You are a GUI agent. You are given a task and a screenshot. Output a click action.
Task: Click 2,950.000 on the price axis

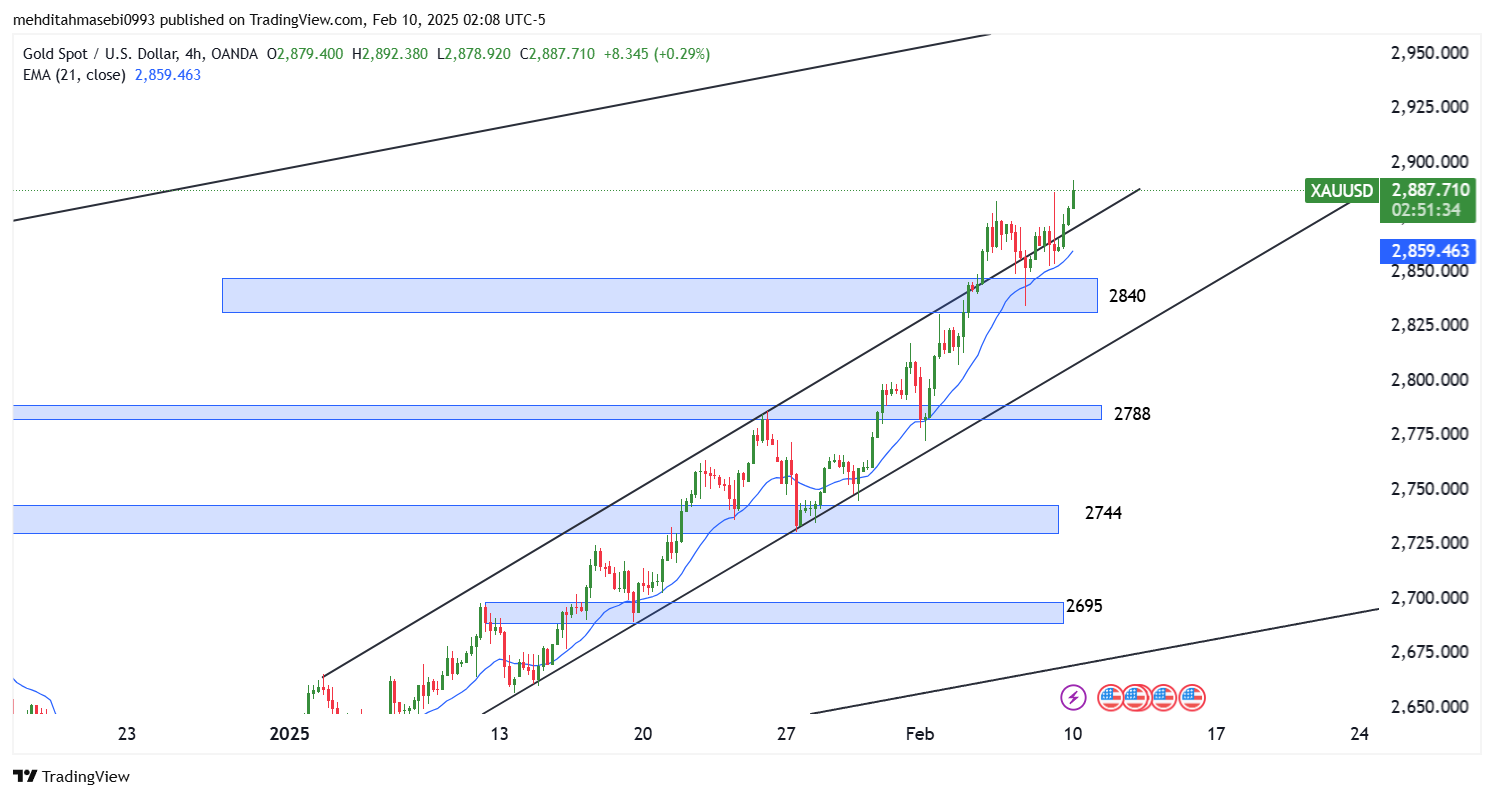1430,53
